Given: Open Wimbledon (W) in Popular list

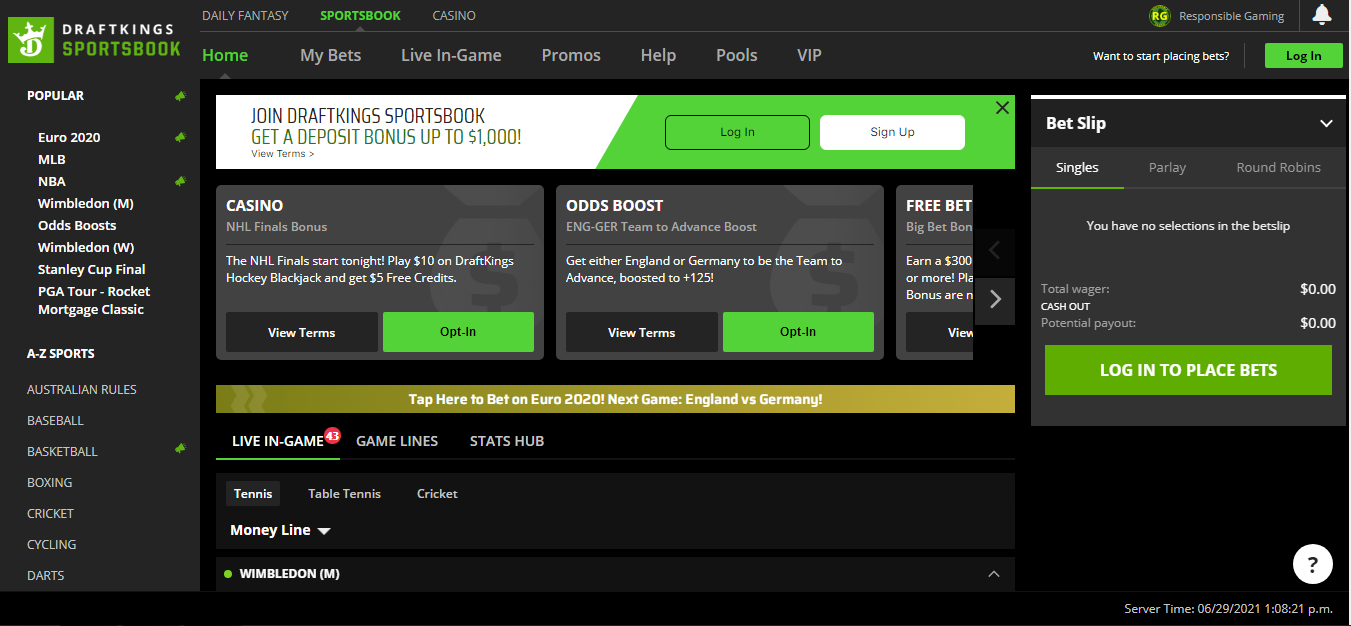Looking at the screenshot, I should pyautogui.click(x=86, y=247).
